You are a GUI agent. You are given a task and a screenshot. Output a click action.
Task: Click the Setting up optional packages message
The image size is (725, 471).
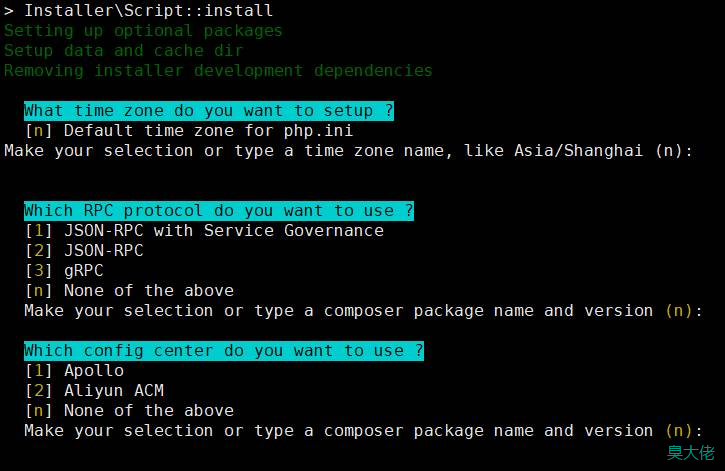pyautogui.click(x=143, y=31)
